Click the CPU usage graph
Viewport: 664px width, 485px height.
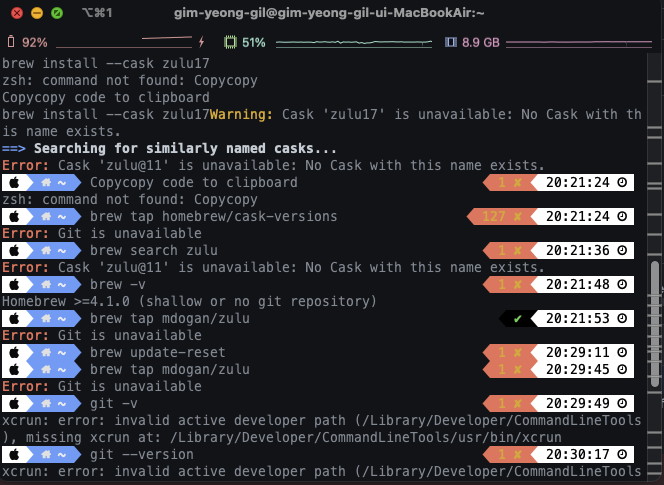tap(354, 42)
